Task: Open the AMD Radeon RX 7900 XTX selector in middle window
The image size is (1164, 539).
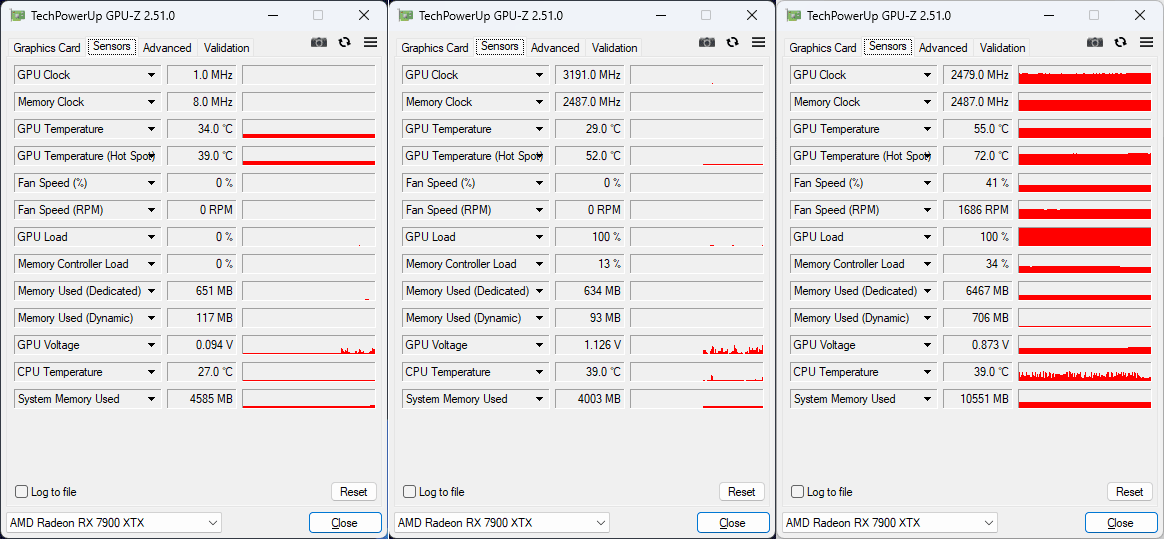Action: pyautogui.click(x=503, y=523)
